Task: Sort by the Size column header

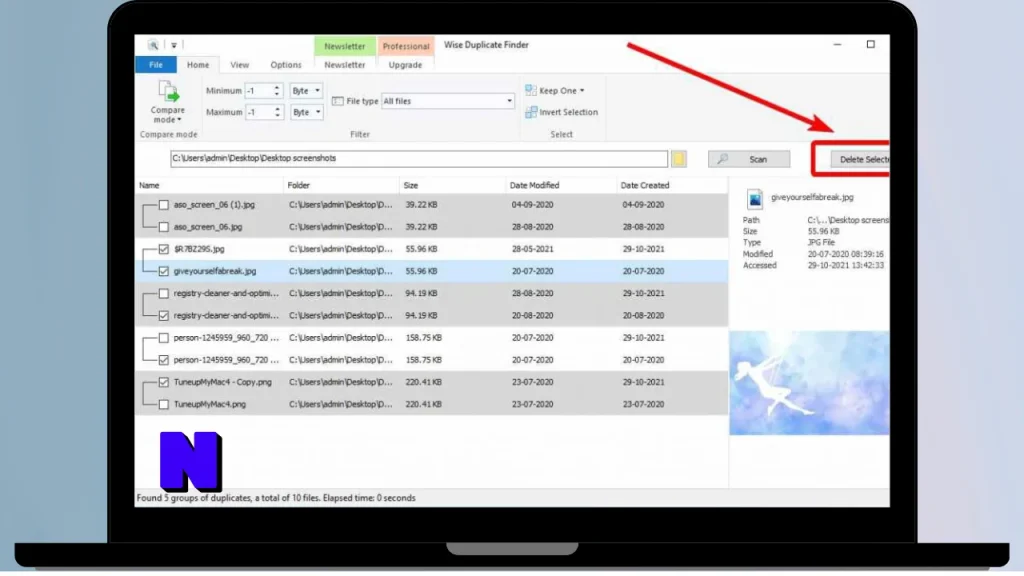Action: (453, 185)
